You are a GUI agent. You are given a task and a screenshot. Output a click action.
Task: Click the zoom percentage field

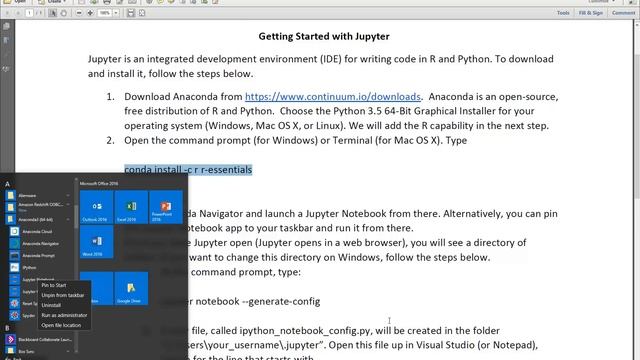pyautogui.click(x=104, y=13)
